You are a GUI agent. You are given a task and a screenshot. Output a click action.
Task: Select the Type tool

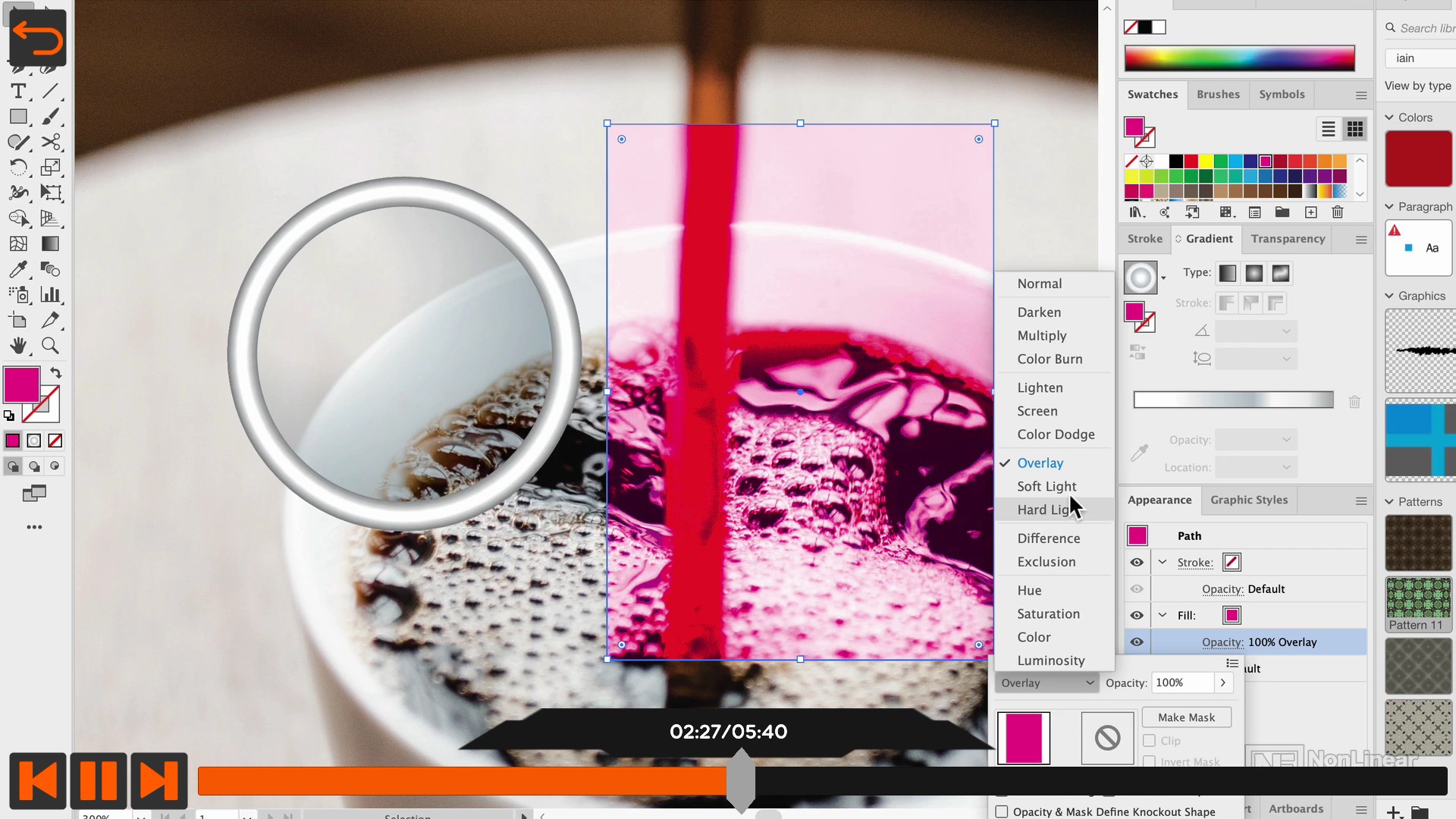click(x=18, y=92)
